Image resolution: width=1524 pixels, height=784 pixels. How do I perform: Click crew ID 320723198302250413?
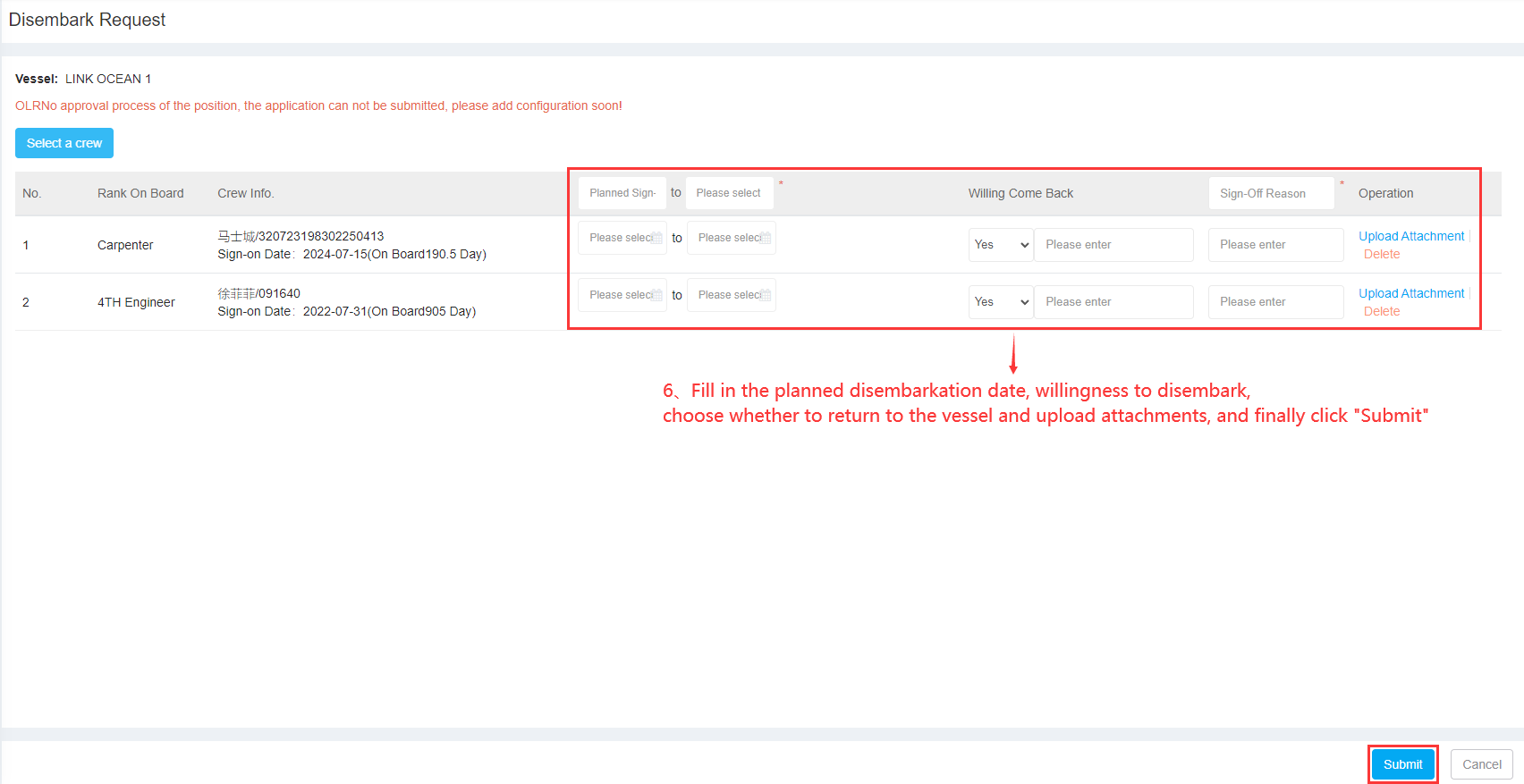pyautogui.click(x=321, y=236)
